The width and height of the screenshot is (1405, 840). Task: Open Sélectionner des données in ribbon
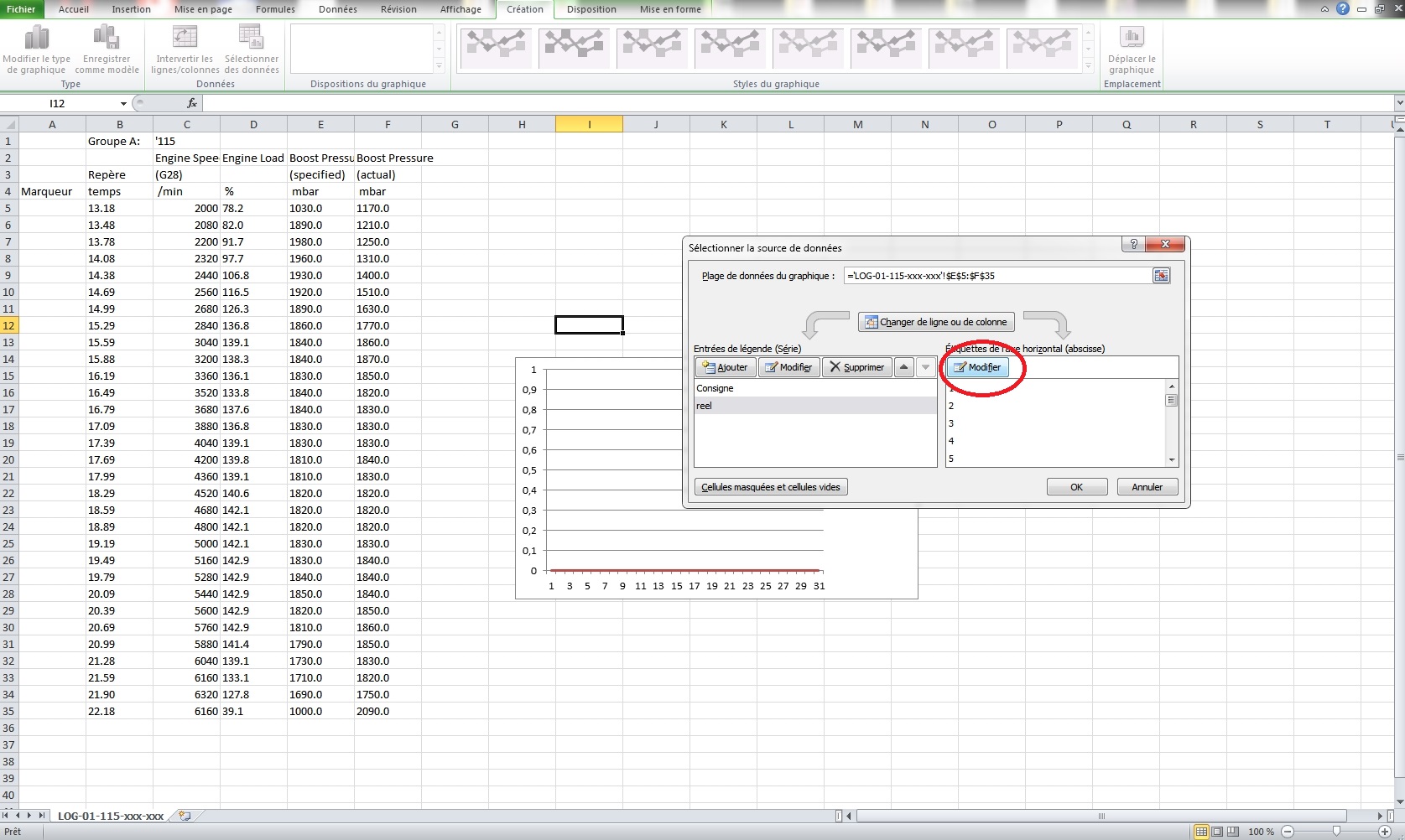point(251,39)
